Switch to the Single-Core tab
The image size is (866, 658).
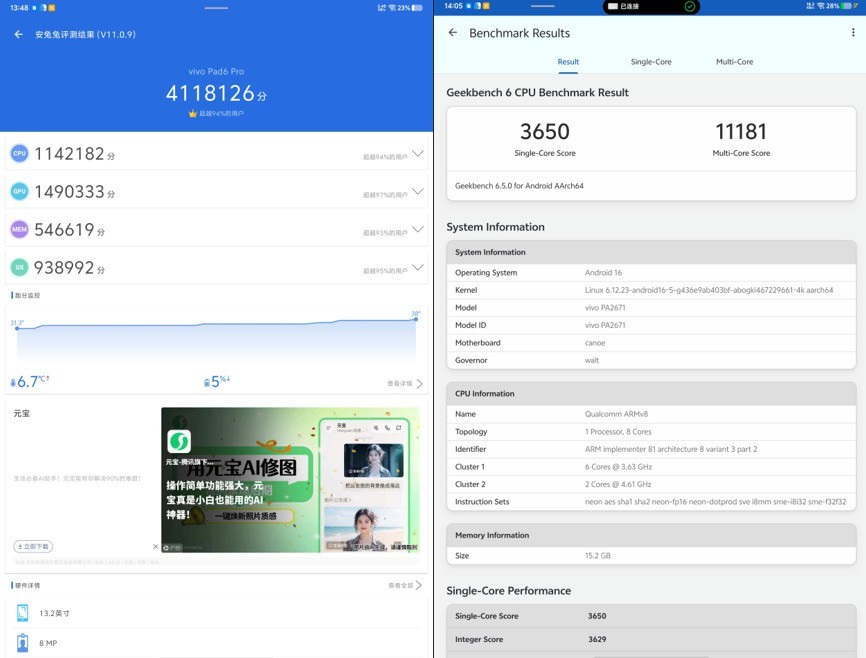pyautogui.click(x=651, y=61)
